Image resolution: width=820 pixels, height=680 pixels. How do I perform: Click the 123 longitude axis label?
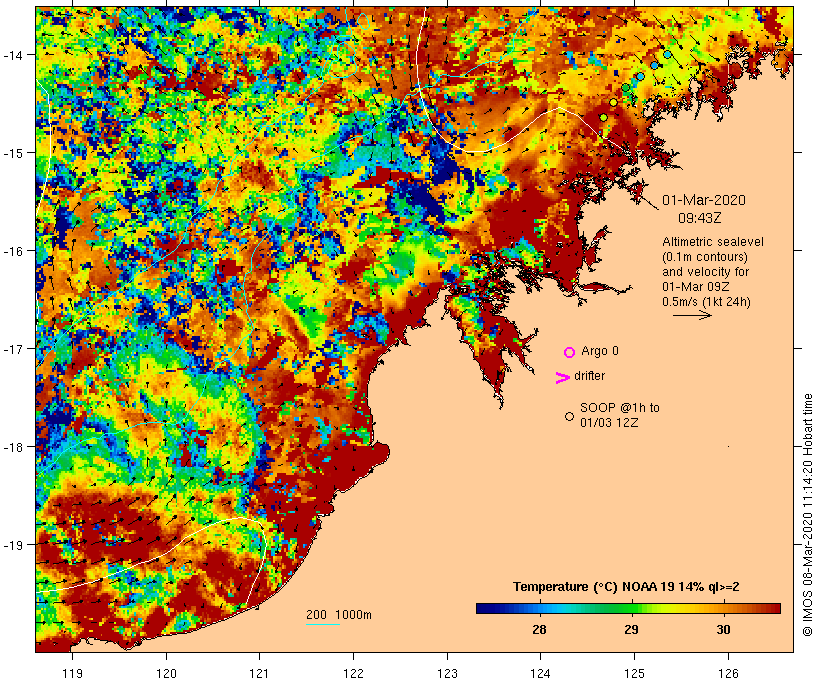pos(447,673)
